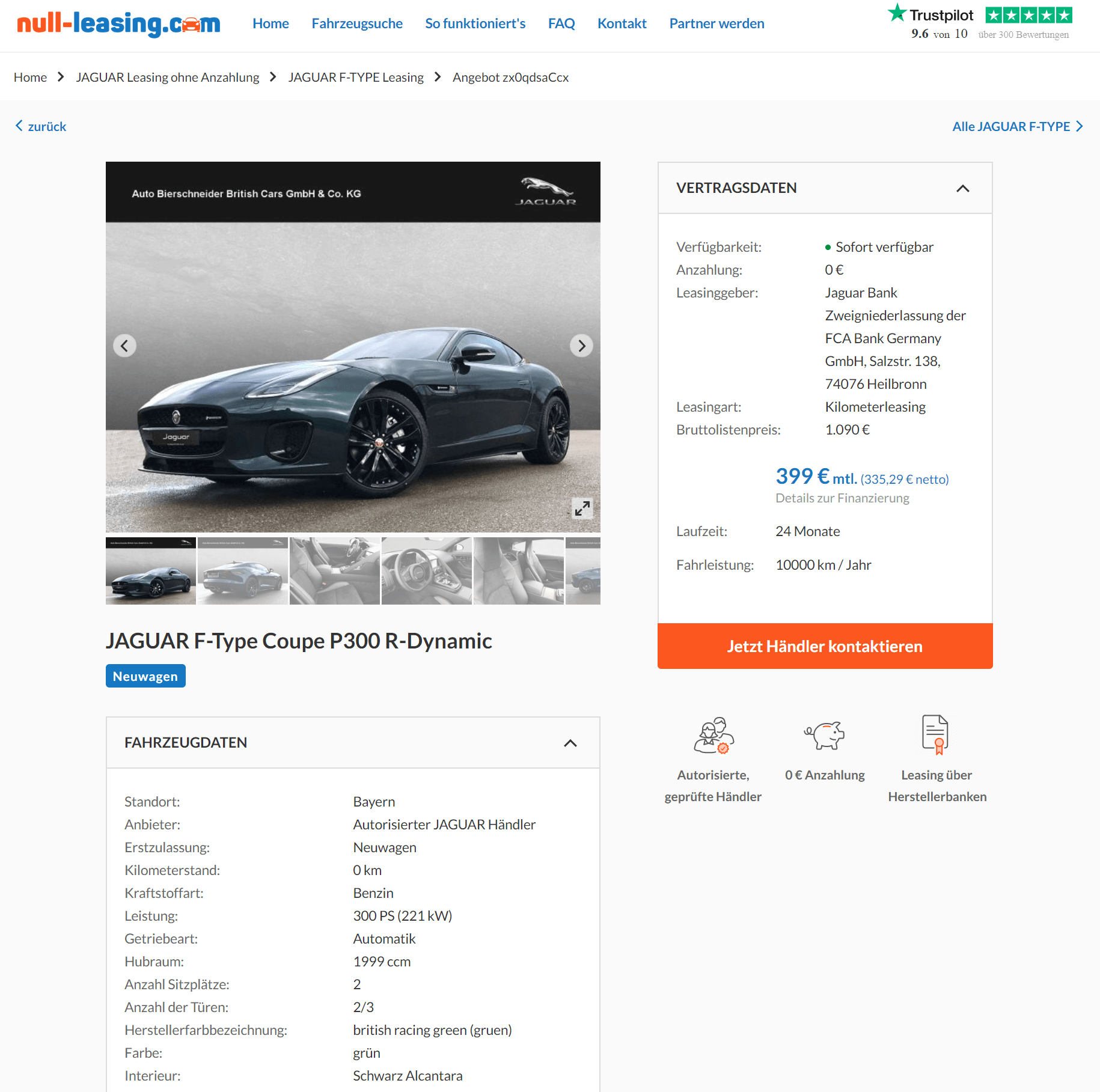This screenshot has height=1092, width=1100.
Task: Click the piggy bank 0 € Anzahlung icon
Action: tap(825, 735)
